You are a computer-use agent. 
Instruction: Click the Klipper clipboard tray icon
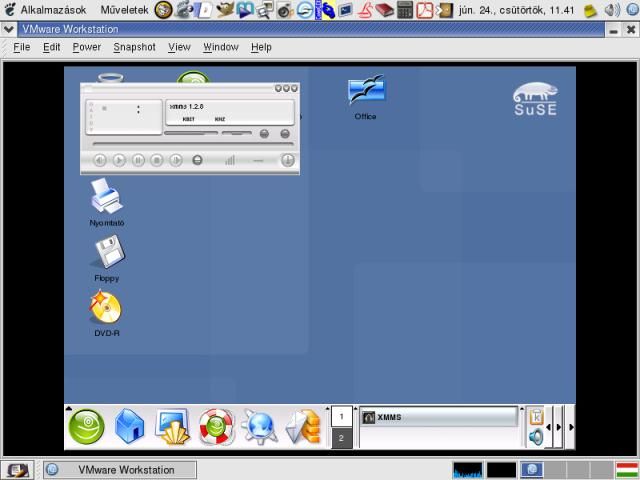[536, 417]
